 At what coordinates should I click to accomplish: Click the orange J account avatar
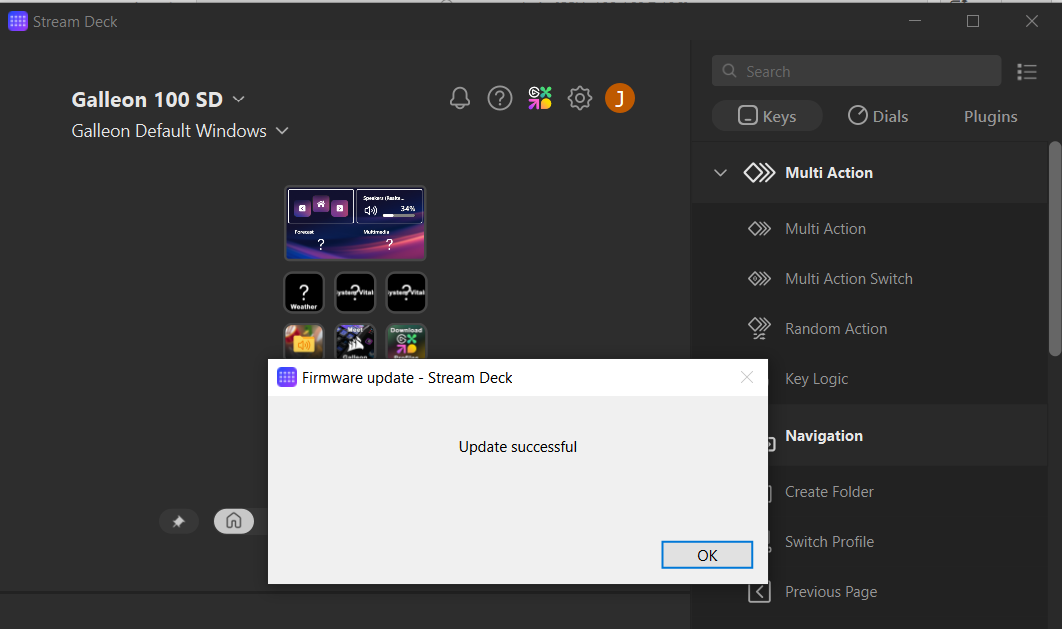(x=620, y=98)
